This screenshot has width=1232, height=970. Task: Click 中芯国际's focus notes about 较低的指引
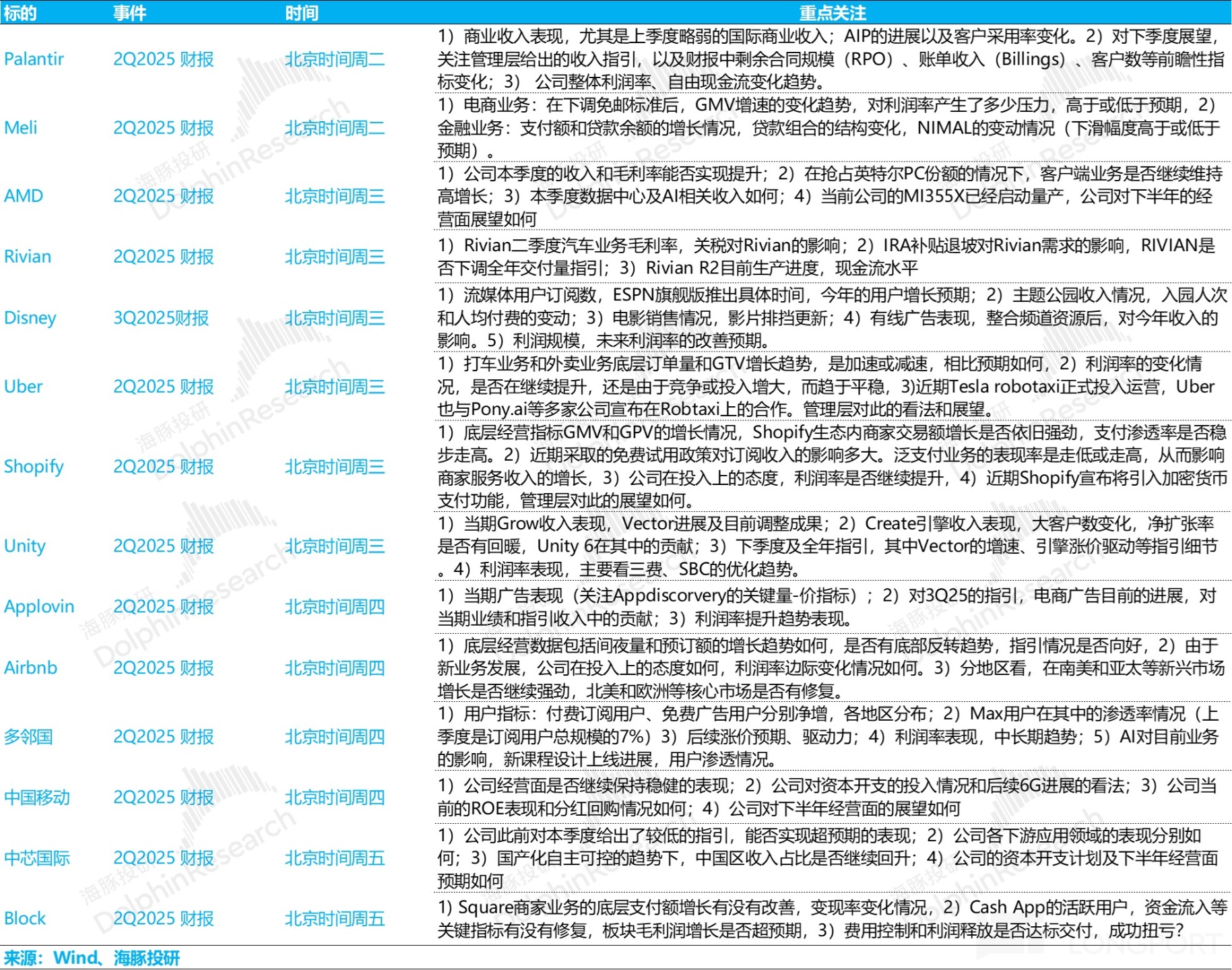(x=829, y=858)
